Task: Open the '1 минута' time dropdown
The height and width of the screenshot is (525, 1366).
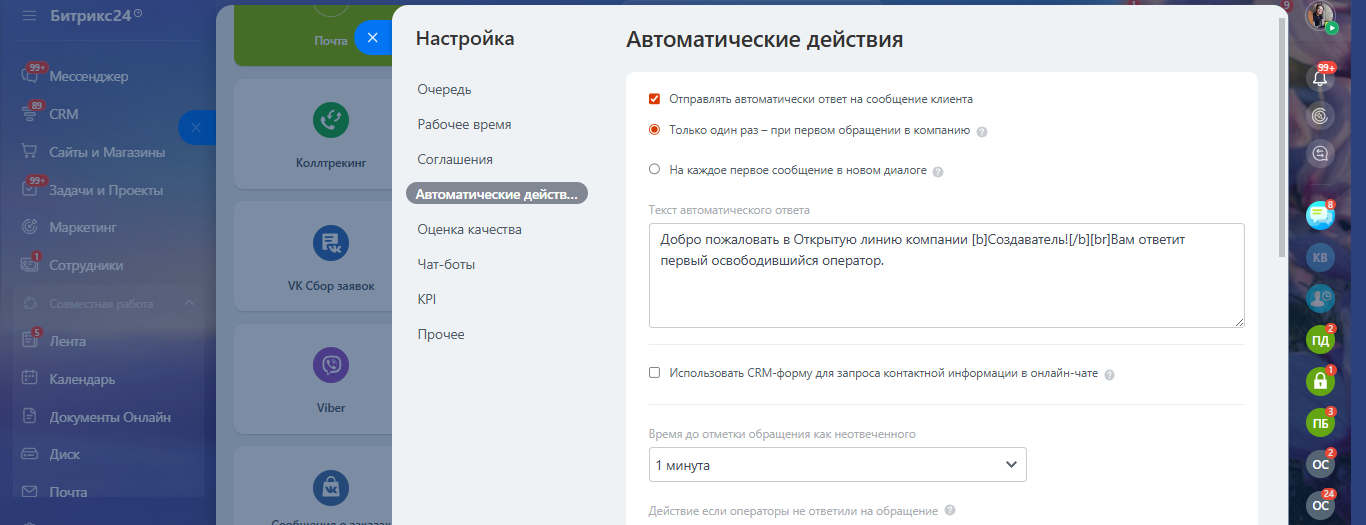Action: coord(837,465)
